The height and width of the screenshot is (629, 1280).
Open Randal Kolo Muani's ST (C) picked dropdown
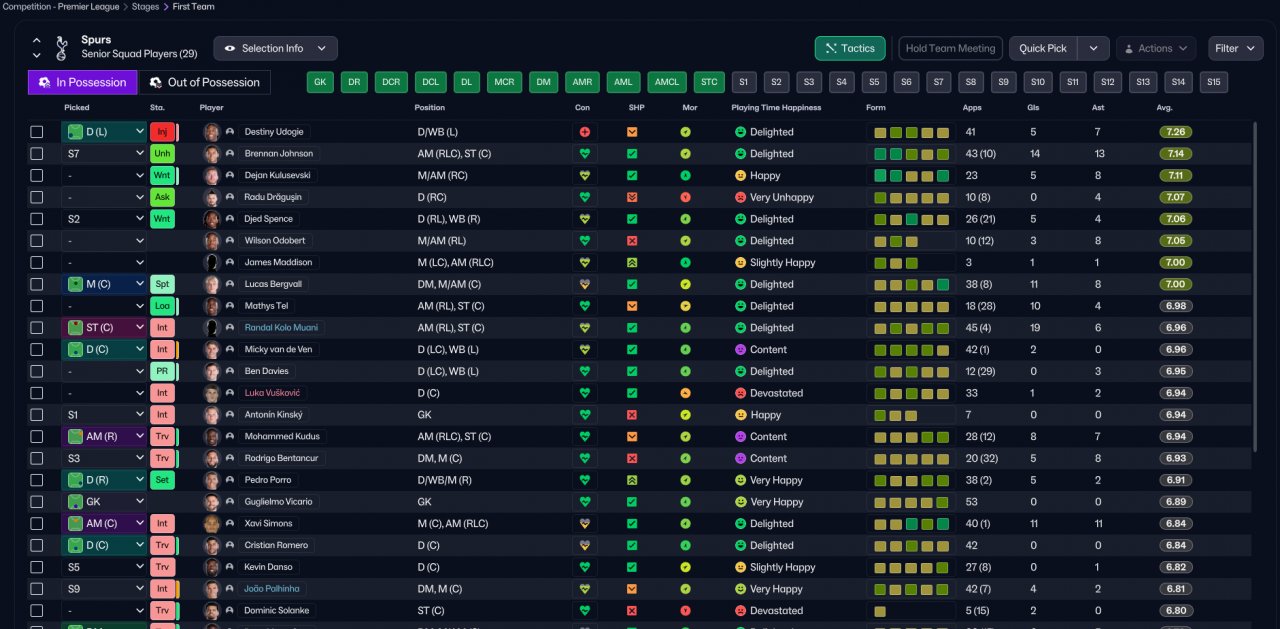(x=104, y=328)
